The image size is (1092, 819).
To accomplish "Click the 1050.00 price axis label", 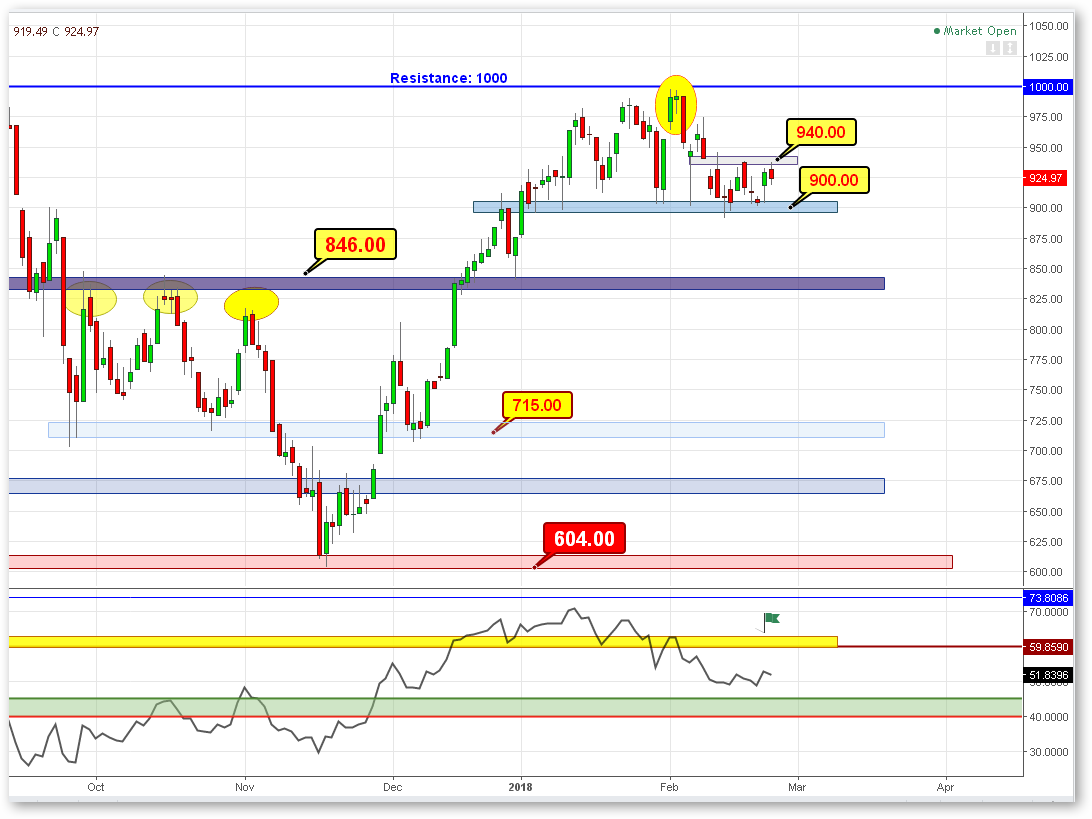I will pos(1049,26).
